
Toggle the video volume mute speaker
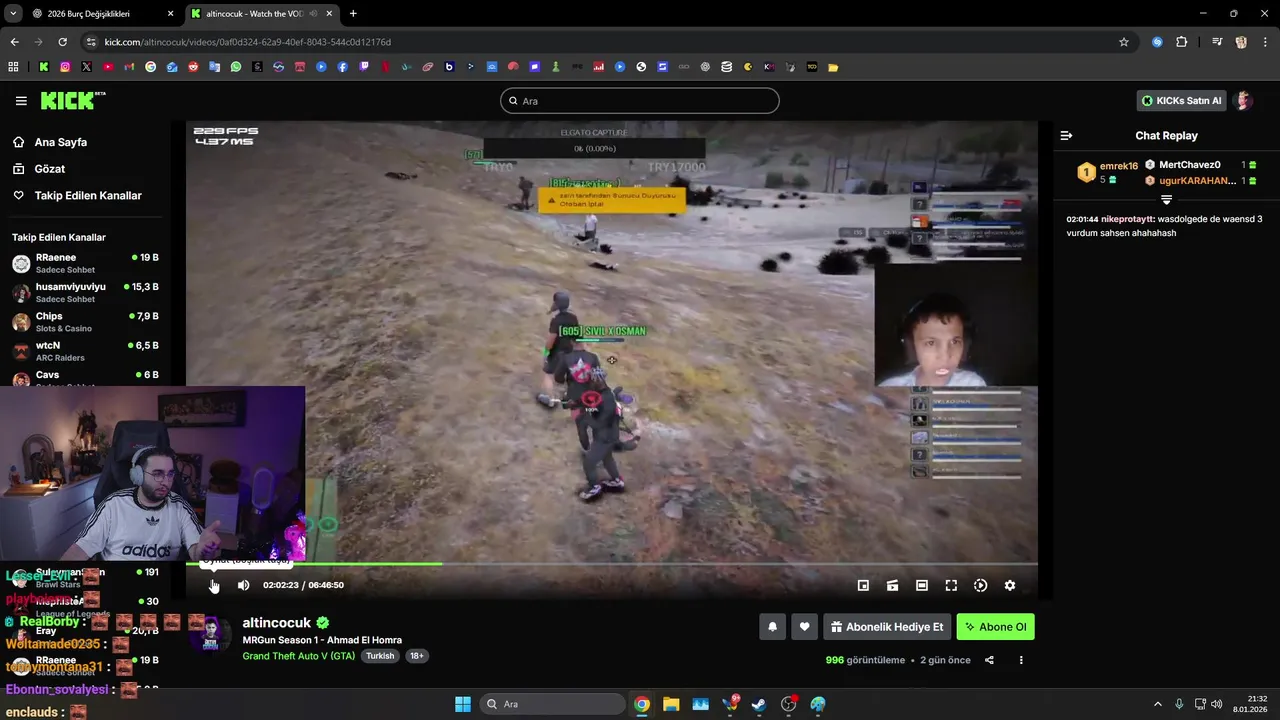pos(243,585)
